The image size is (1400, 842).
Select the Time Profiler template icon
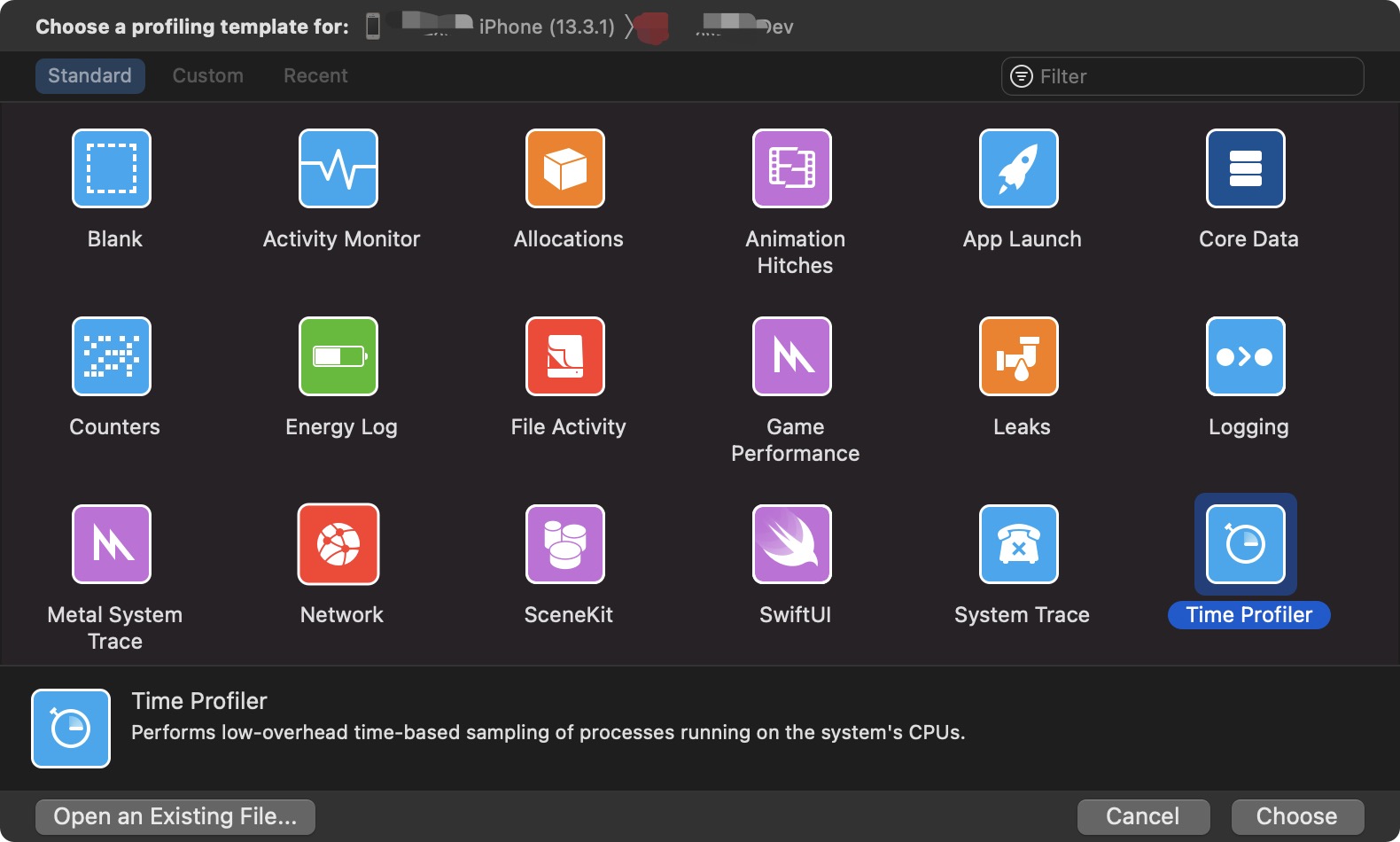pos(1246,544)
